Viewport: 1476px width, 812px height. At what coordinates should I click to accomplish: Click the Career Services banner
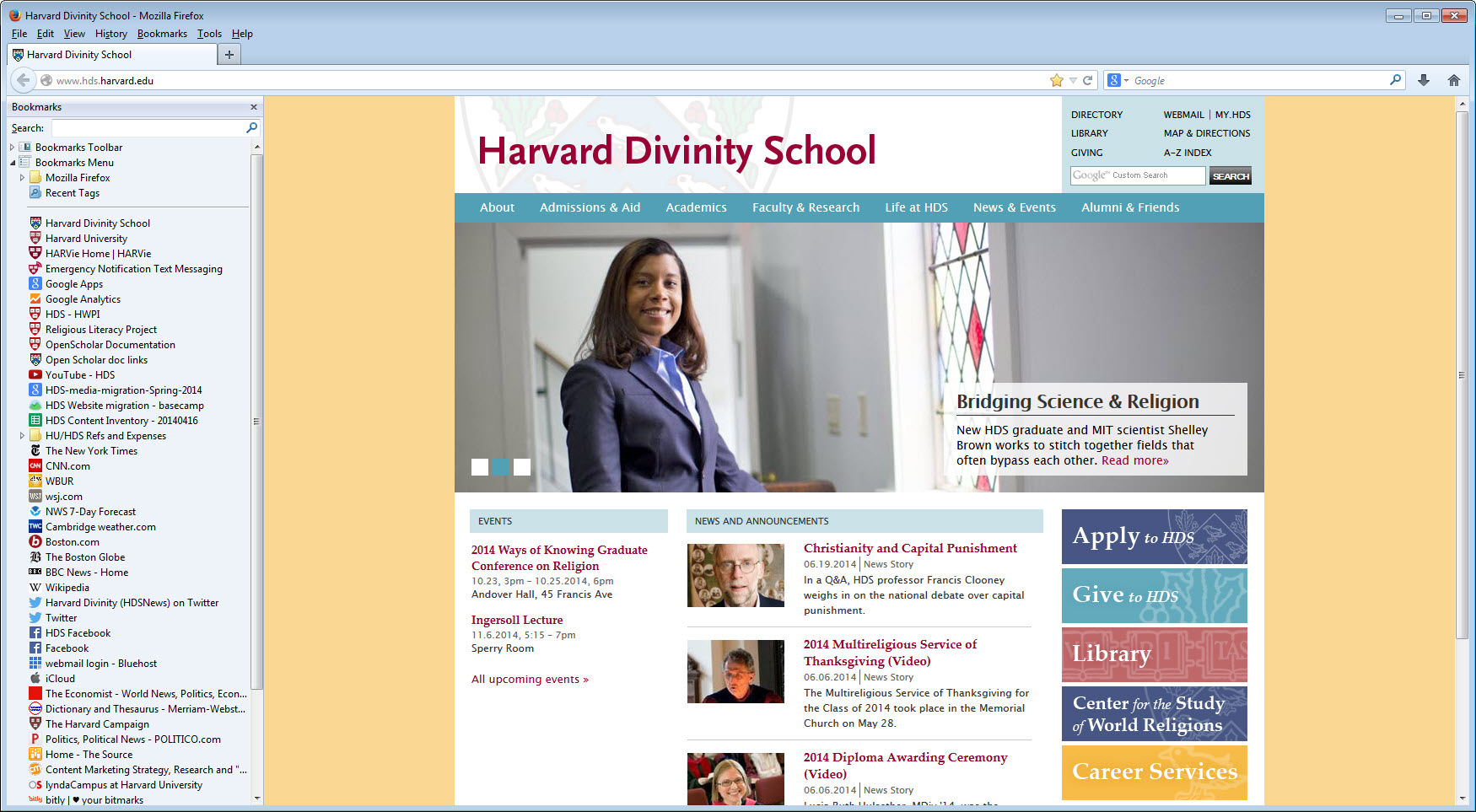click(1155, 772)
